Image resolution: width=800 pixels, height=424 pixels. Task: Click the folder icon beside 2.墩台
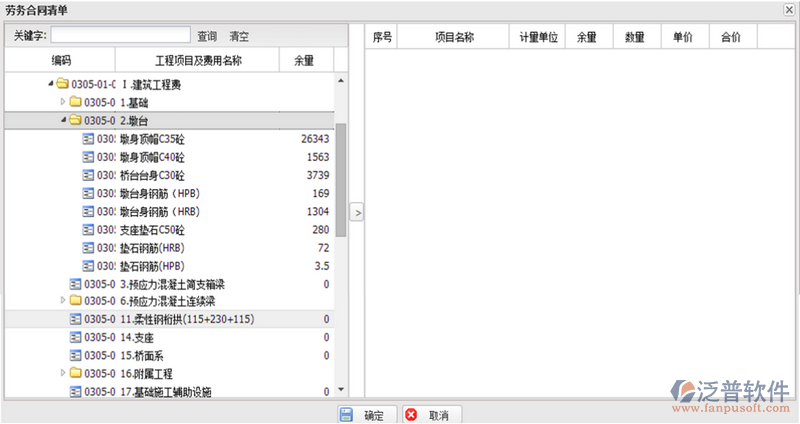(75, 121)
